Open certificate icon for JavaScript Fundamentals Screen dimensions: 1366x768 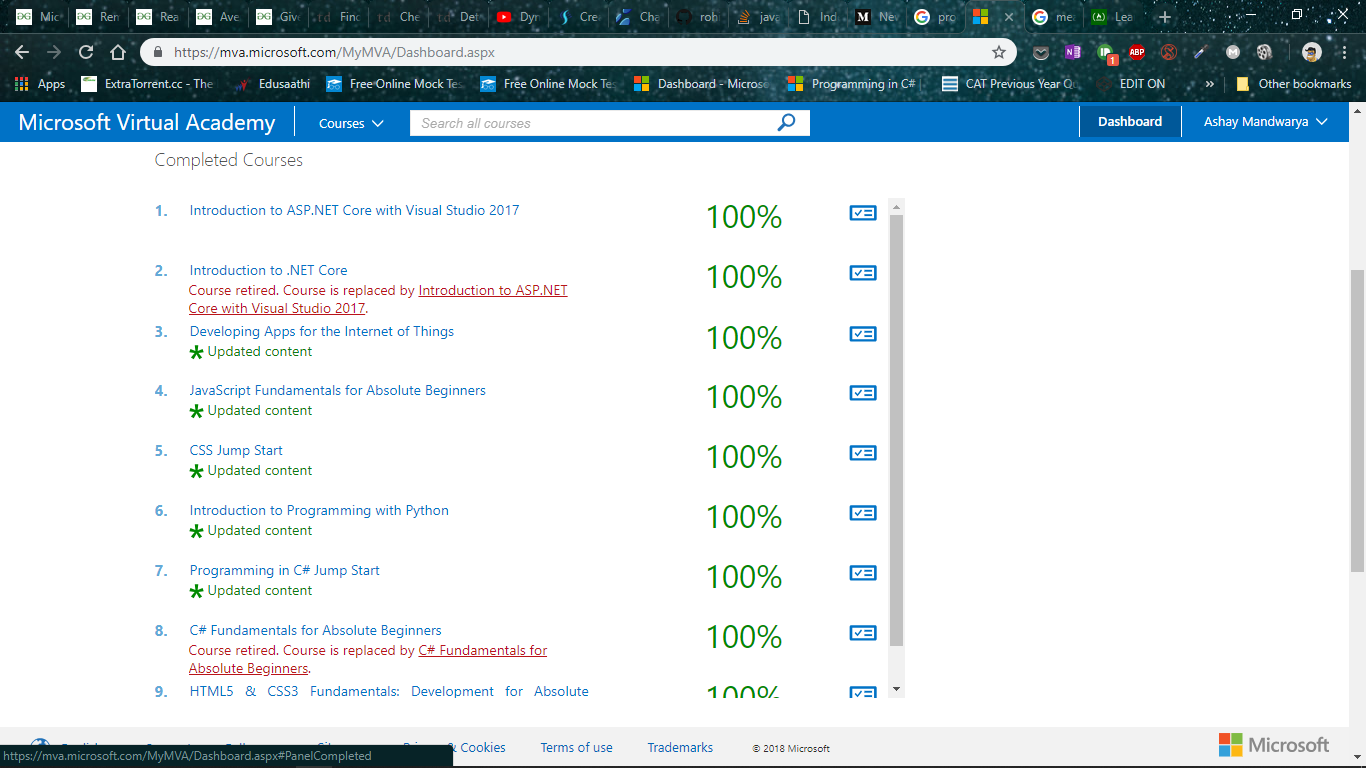863,393
